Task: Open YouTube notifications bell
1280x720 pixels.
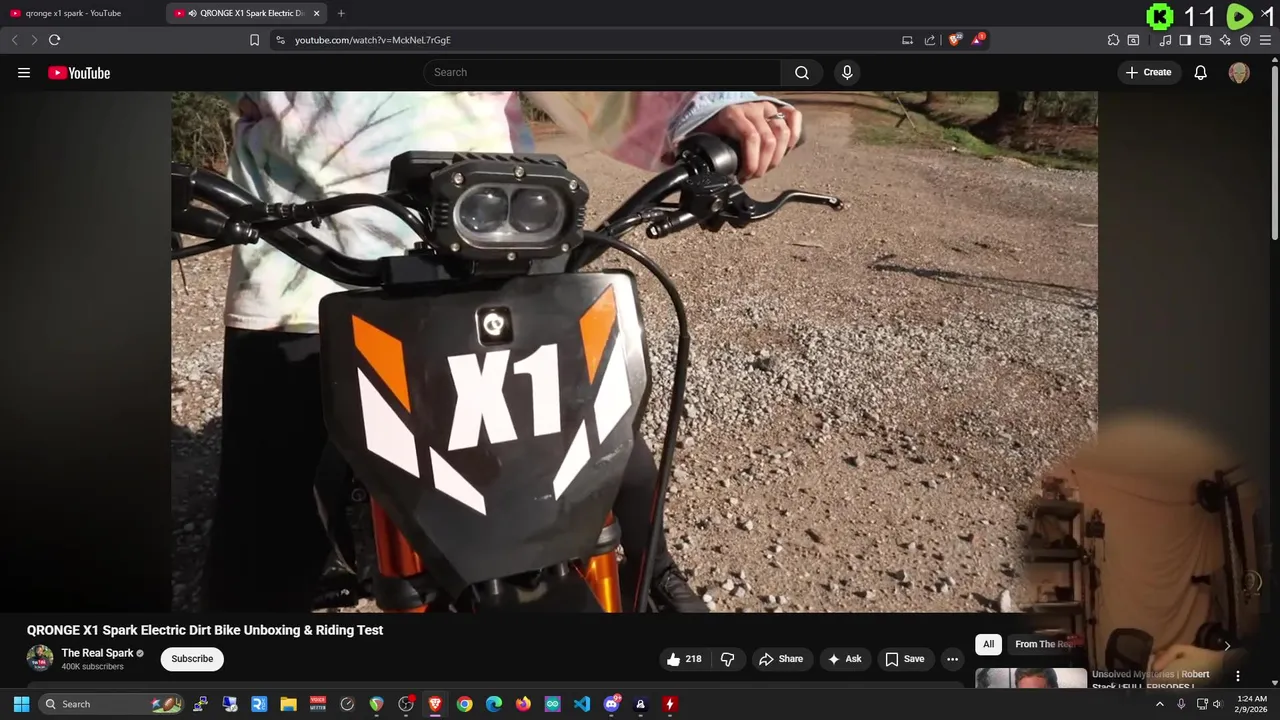Action: coord(1200,73)
